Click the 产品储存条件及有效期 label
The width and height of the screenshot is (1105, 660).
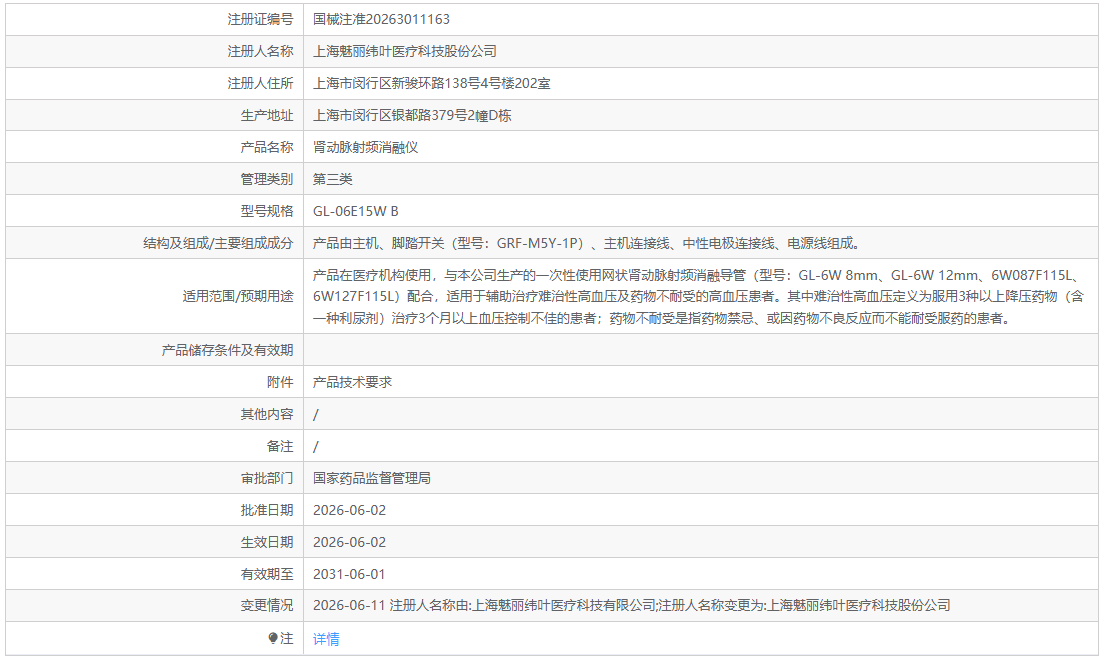click(227, 350)
